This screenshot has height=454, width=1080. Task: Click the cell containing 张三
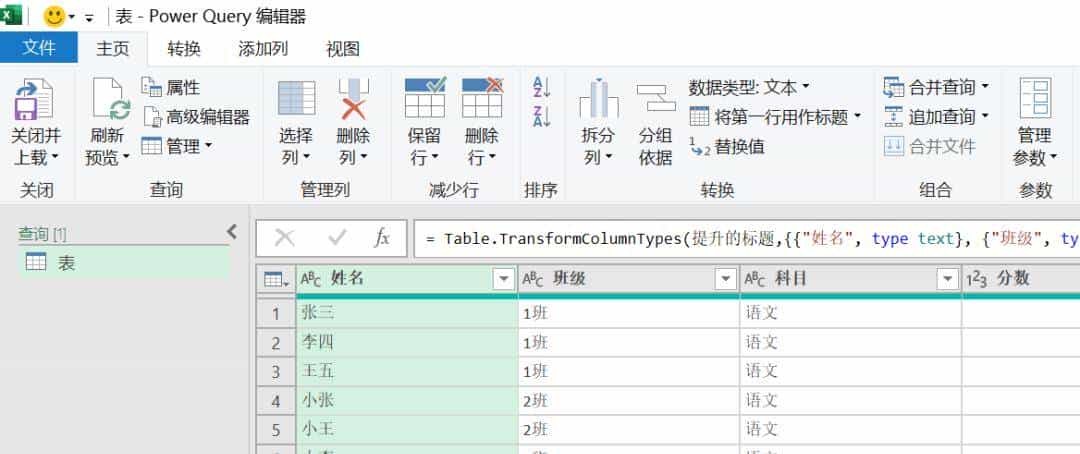[x=406, y=313]
